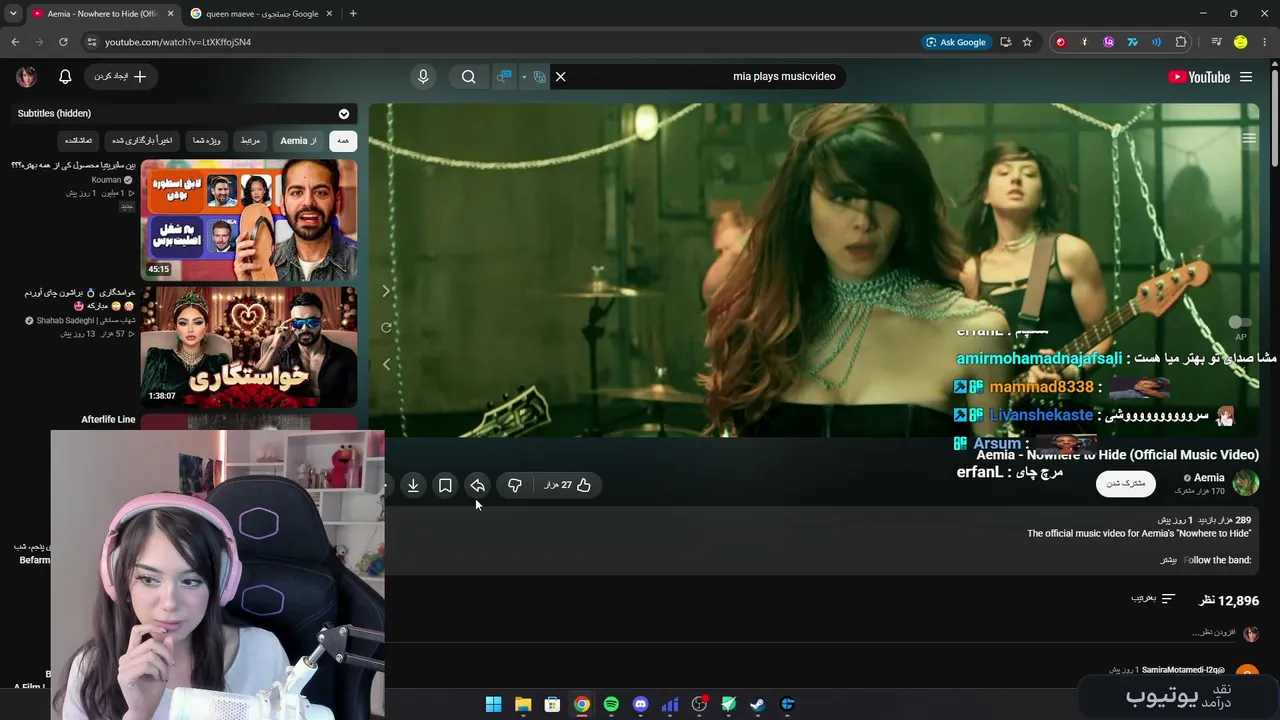The image size is (1280, 720).
Task: Switch to the 'queen maeve' Google tab
Action: 262,14
